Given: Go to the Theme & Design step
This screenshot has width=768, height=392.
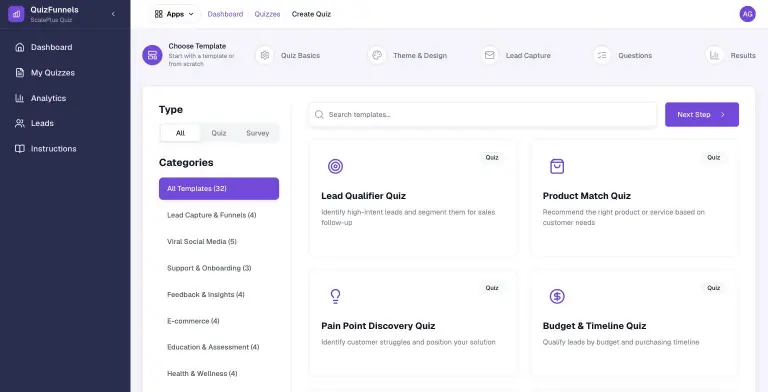Looking at the screenshot, I should (x=420, y=56).
